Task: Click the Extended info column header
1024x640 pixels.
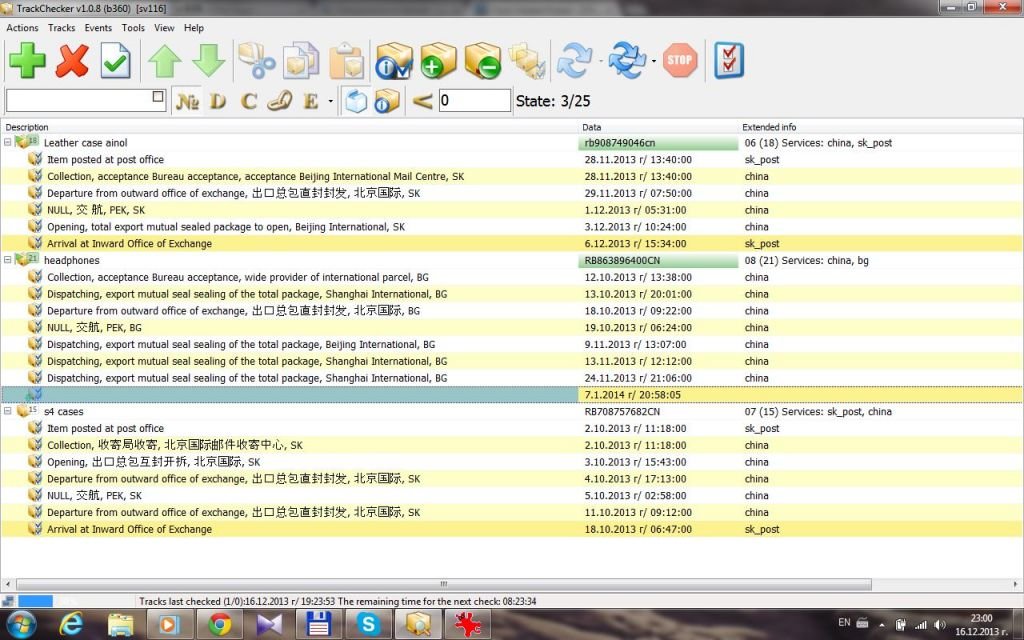Action: [x=769, y=127]
